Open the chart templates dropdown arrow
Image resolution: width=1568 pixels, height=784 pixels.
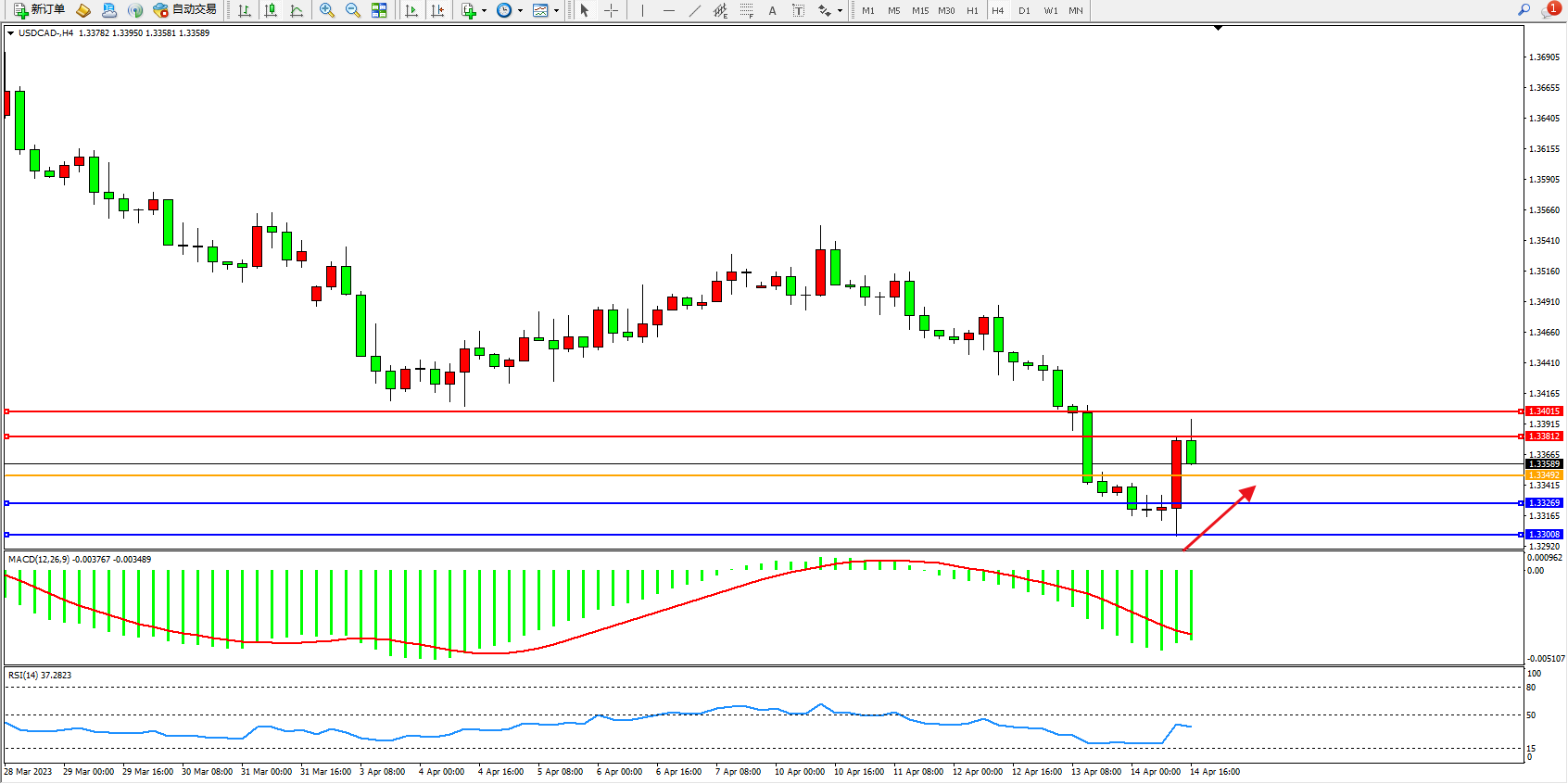[x=556, y=11]
